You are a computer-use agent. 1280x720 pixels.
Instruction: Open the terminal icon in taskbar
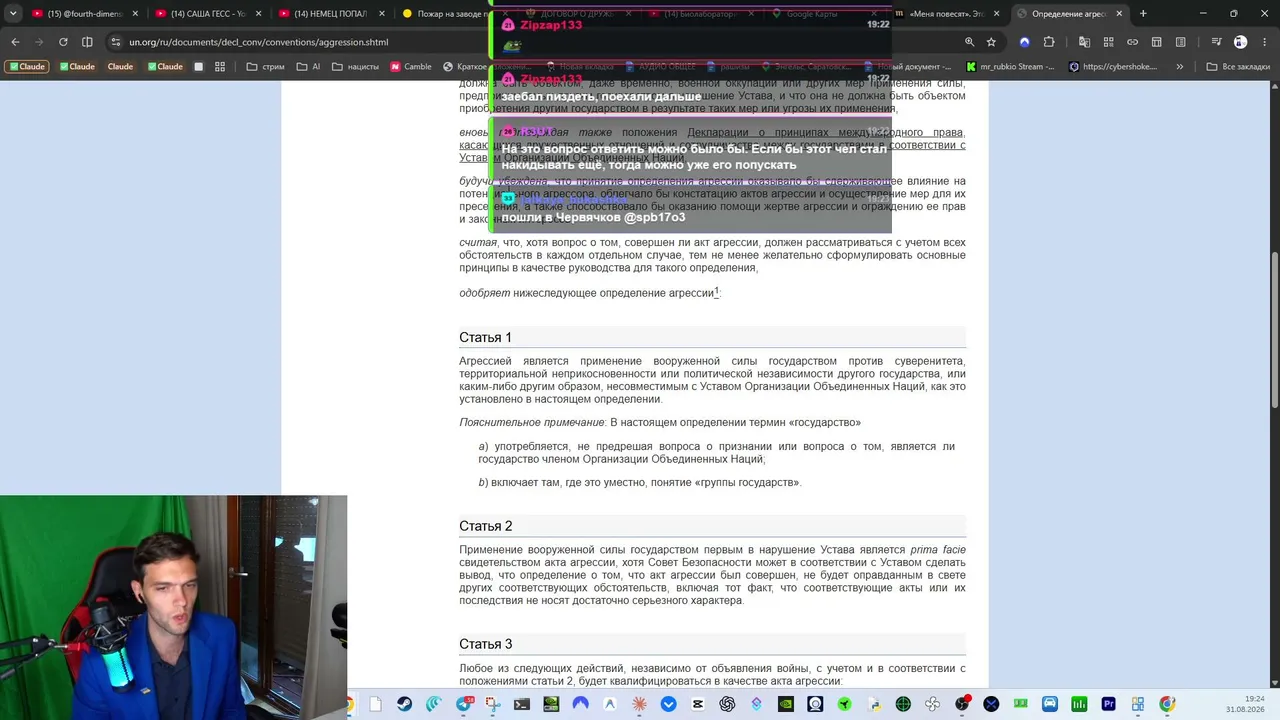pyautogui.click(x=522, y=704)
